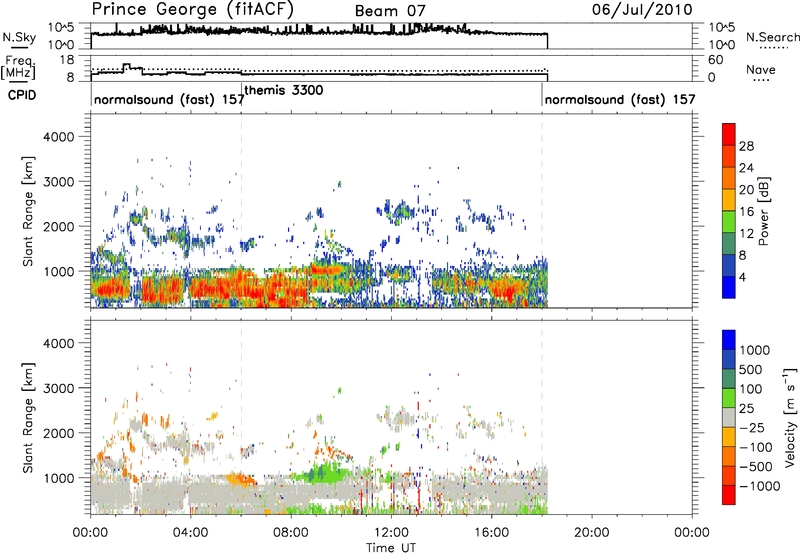Click the 'Nave' legend label
This screenshot has width=800, height=554.
(x=761, y=69)
